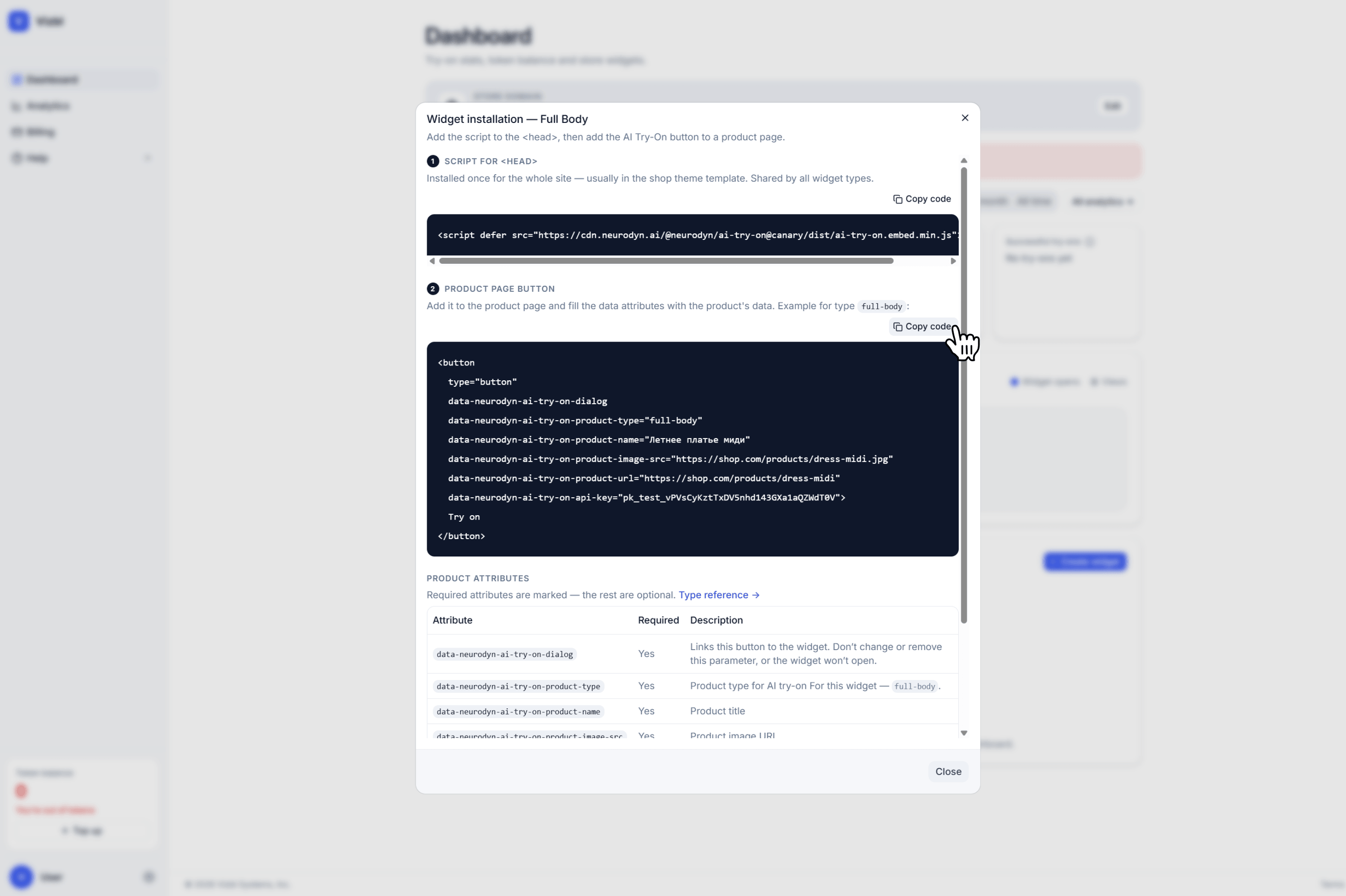Image resolution: width=1346 pixels, height=896 pixels.
Task: Click the "Widget installation — Full Body" title
Action: (507, 119)
